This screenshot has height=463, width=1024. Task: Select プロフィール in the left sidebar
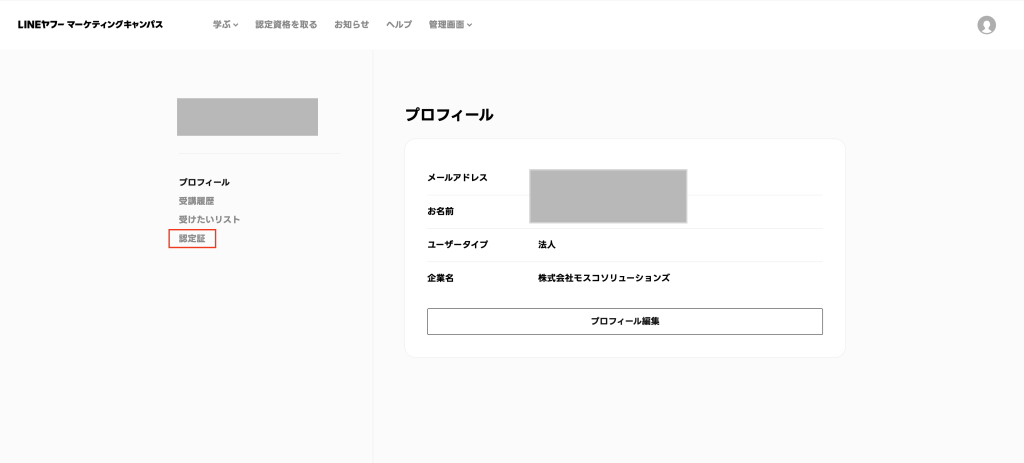point(204,182)
